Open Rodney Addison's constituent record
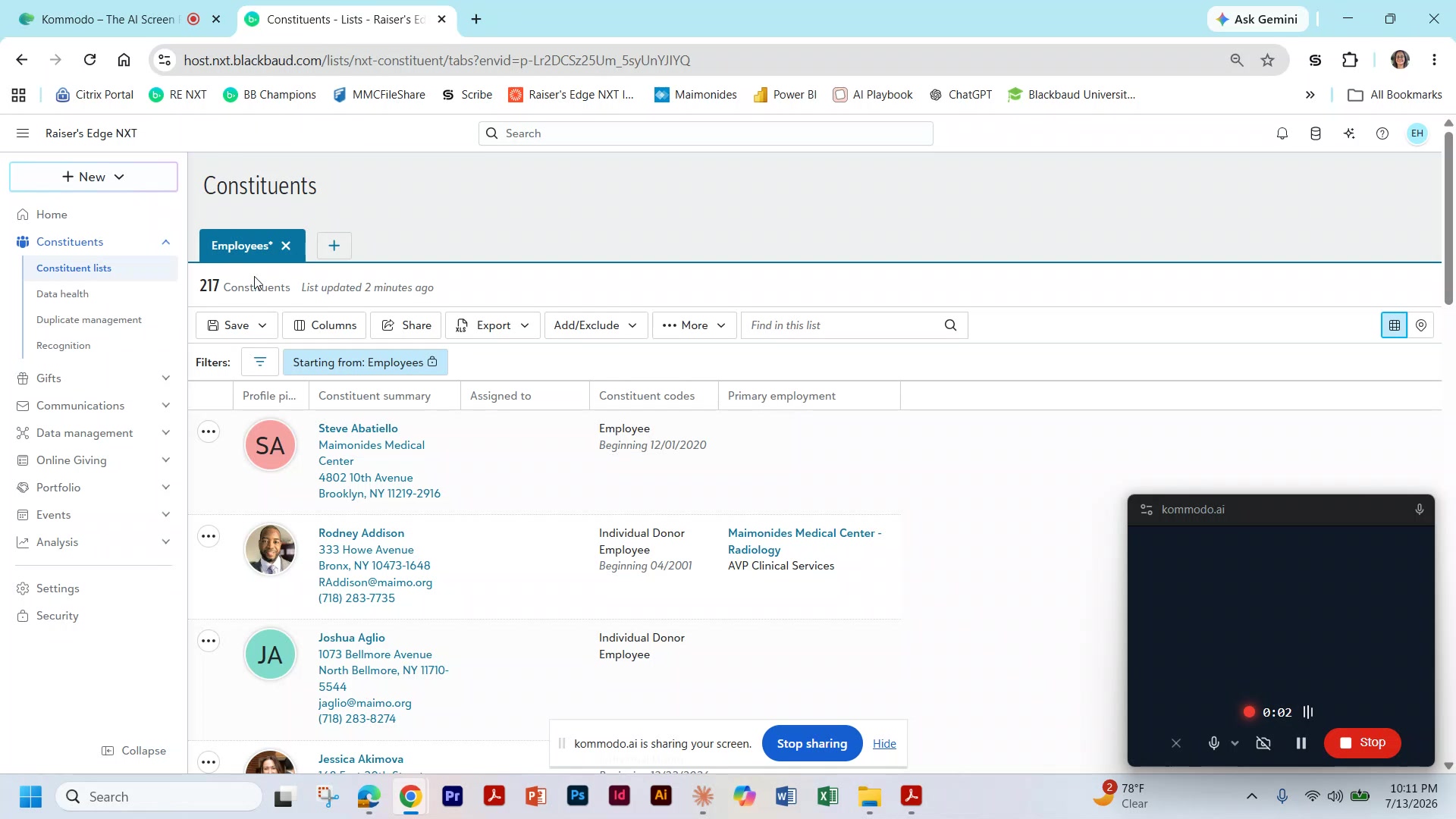1456x819 pixels. click(361, 533)
